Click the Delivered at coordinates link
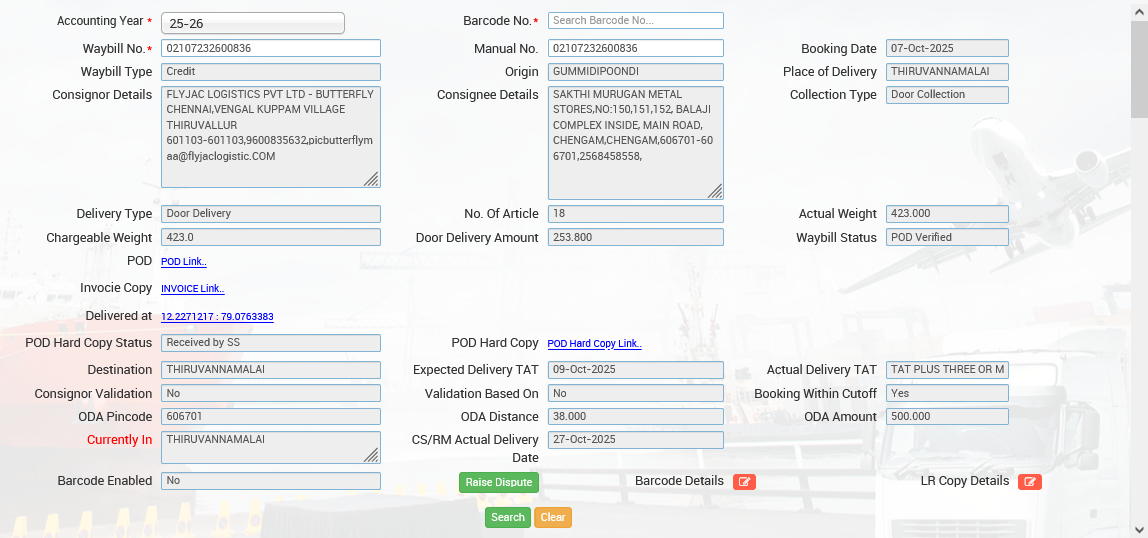 [x=217, y=317]
